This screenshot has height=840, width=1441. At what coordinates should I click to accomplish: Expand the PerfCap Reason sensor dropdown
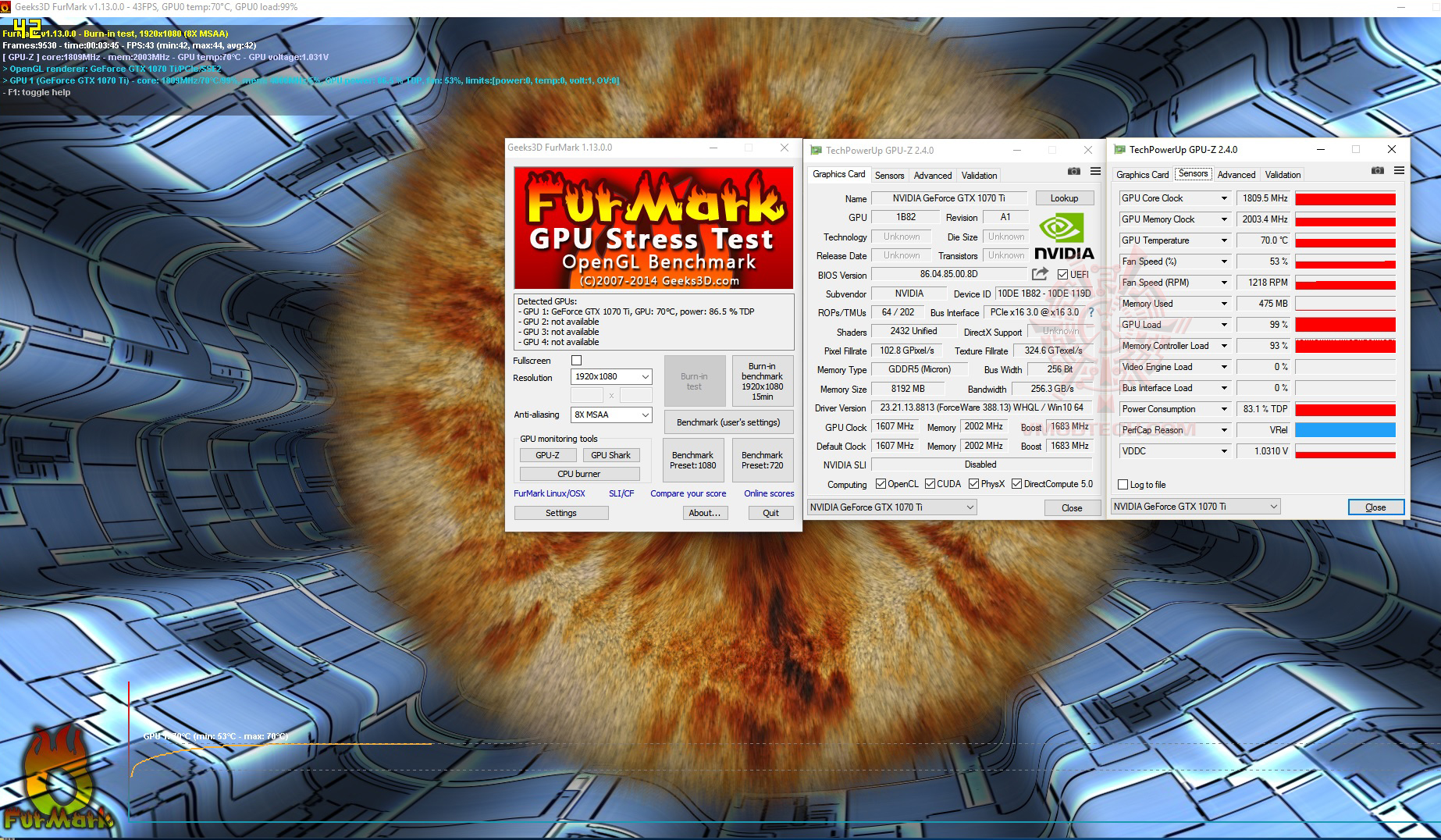pyautogui.click(x=1224, y=430)
